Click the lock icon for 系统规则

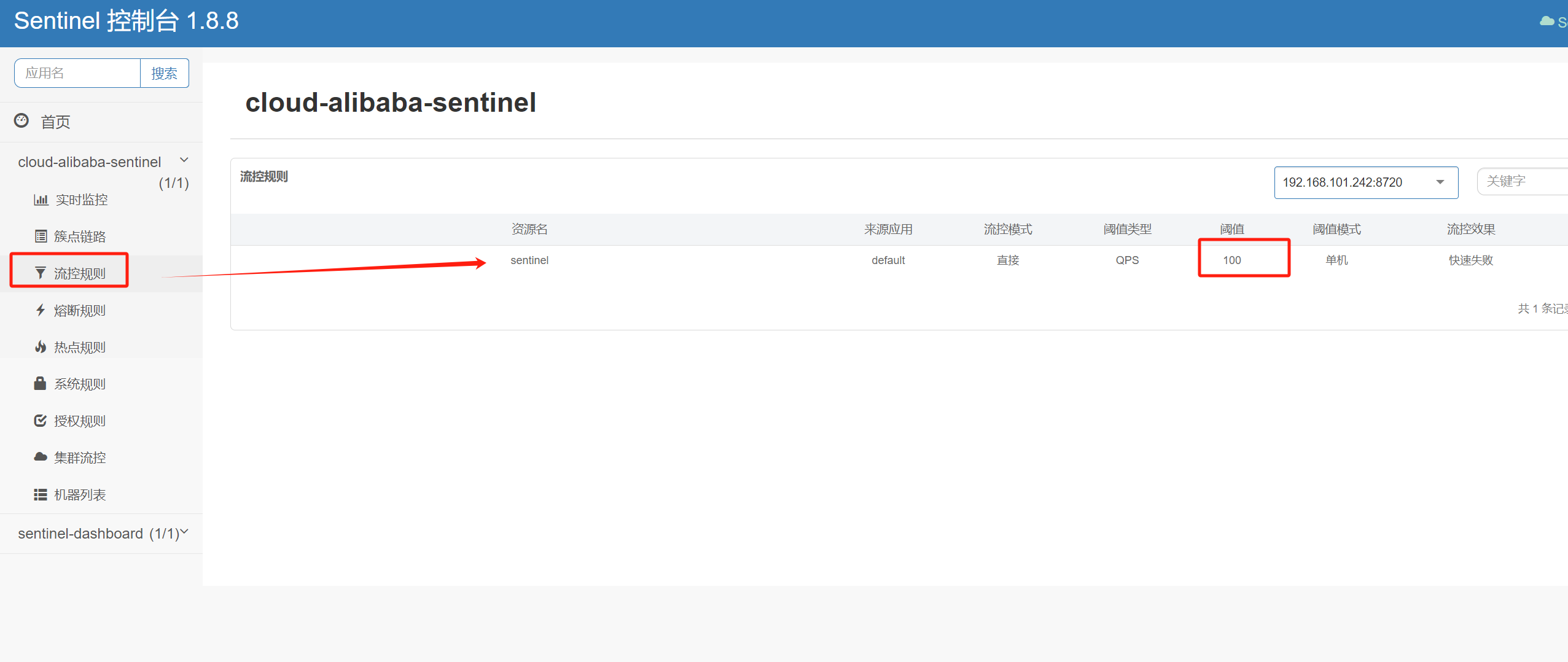[x=41, y=384]
